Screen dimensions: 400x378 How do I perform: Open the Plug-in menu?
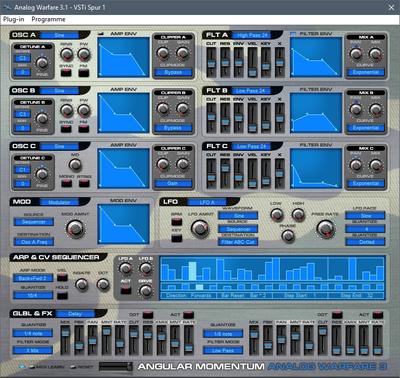[14, 19]
